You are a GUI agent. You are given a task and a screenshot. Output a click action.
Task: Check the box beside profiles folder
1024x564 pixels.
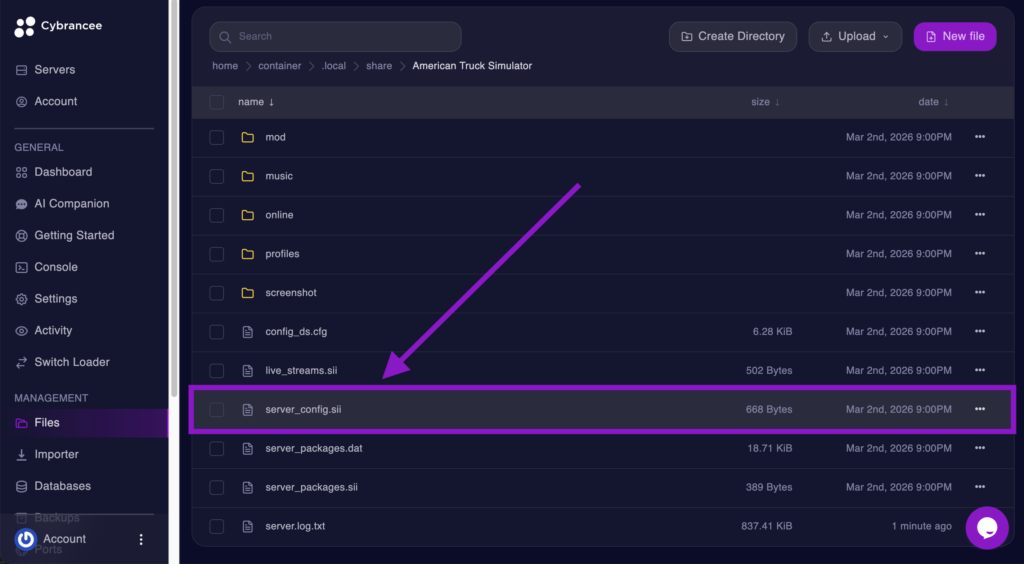click(217, 254)
